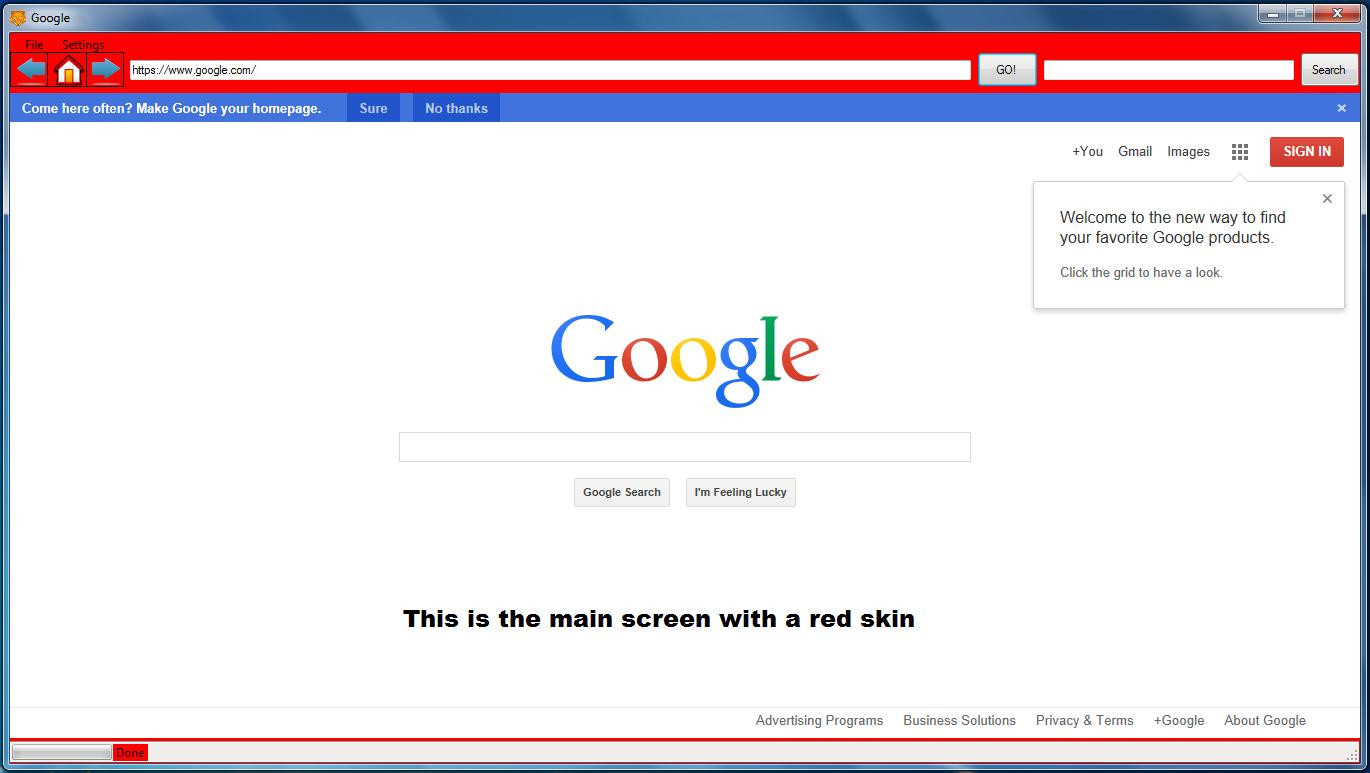Image resolution: width=1370 pixels, height=773 pixels.
Task: Click the red SIGN IN button
Action: point(1307,152)
